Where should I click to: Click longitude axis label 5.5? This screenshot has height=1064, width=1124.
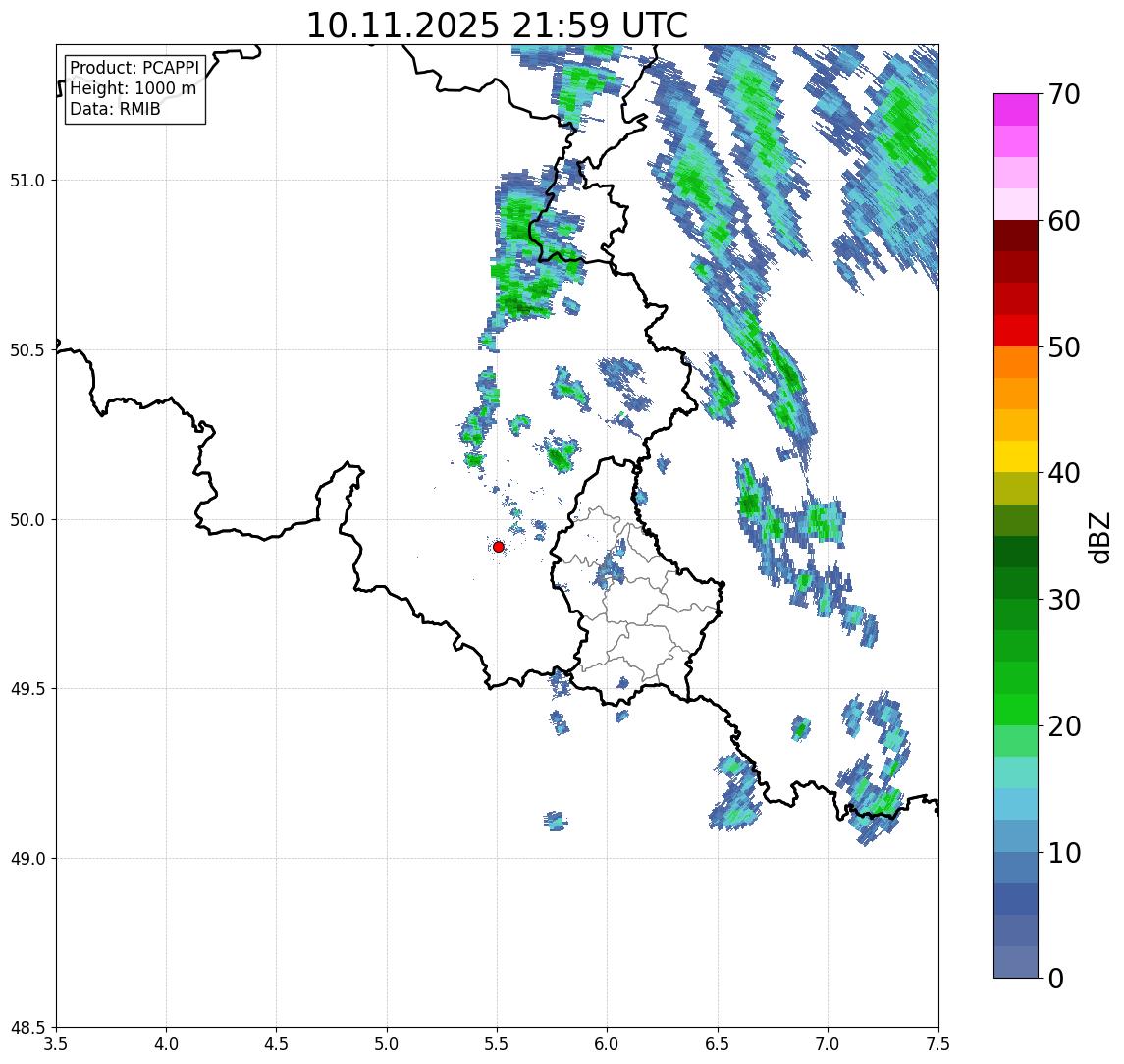tap(498, 1044)
